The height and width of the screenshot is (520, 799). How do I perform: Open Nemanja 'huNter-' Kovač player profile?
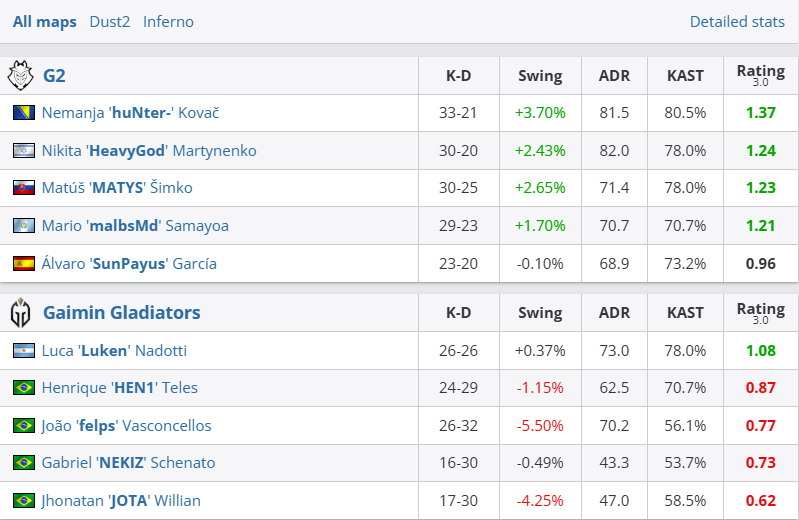pos(130,113)
